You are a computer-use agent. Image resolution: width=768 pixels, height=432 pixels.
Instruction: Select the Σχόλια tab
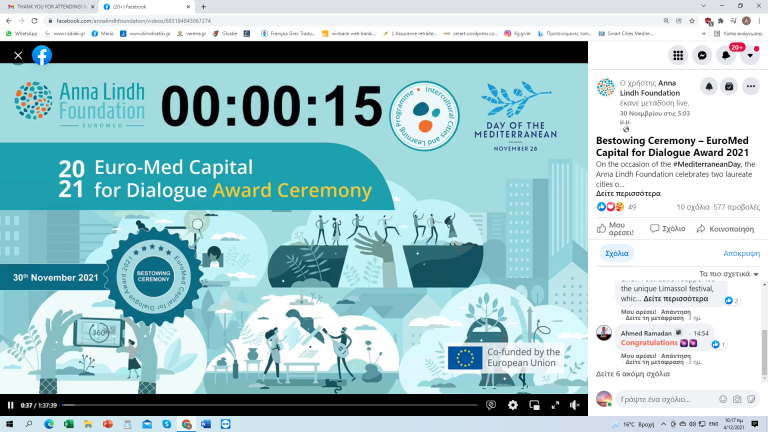(x=617, y=254)
